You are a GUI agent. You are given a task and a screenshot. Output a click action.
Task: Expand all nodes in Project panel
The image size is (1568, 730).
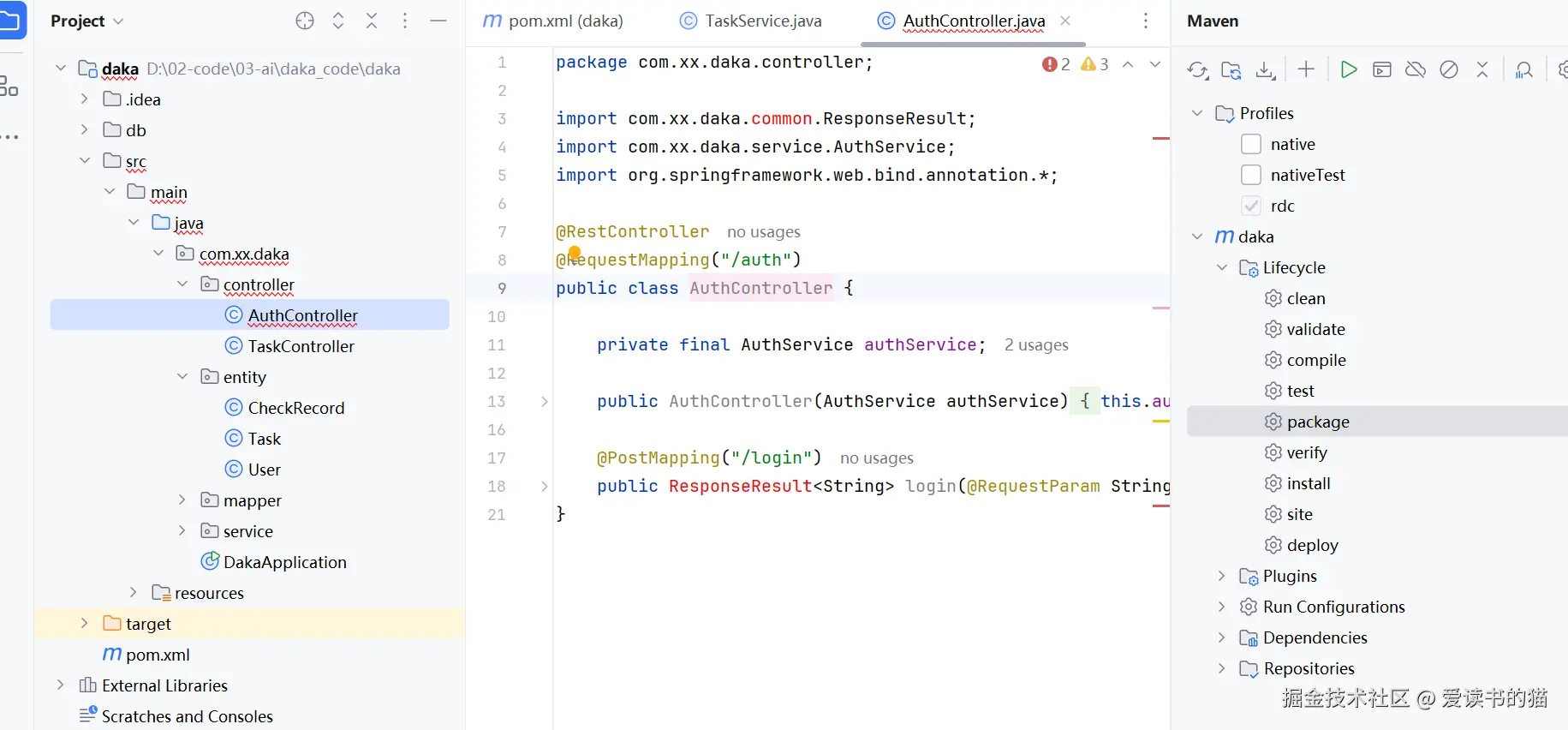(338, 21)
